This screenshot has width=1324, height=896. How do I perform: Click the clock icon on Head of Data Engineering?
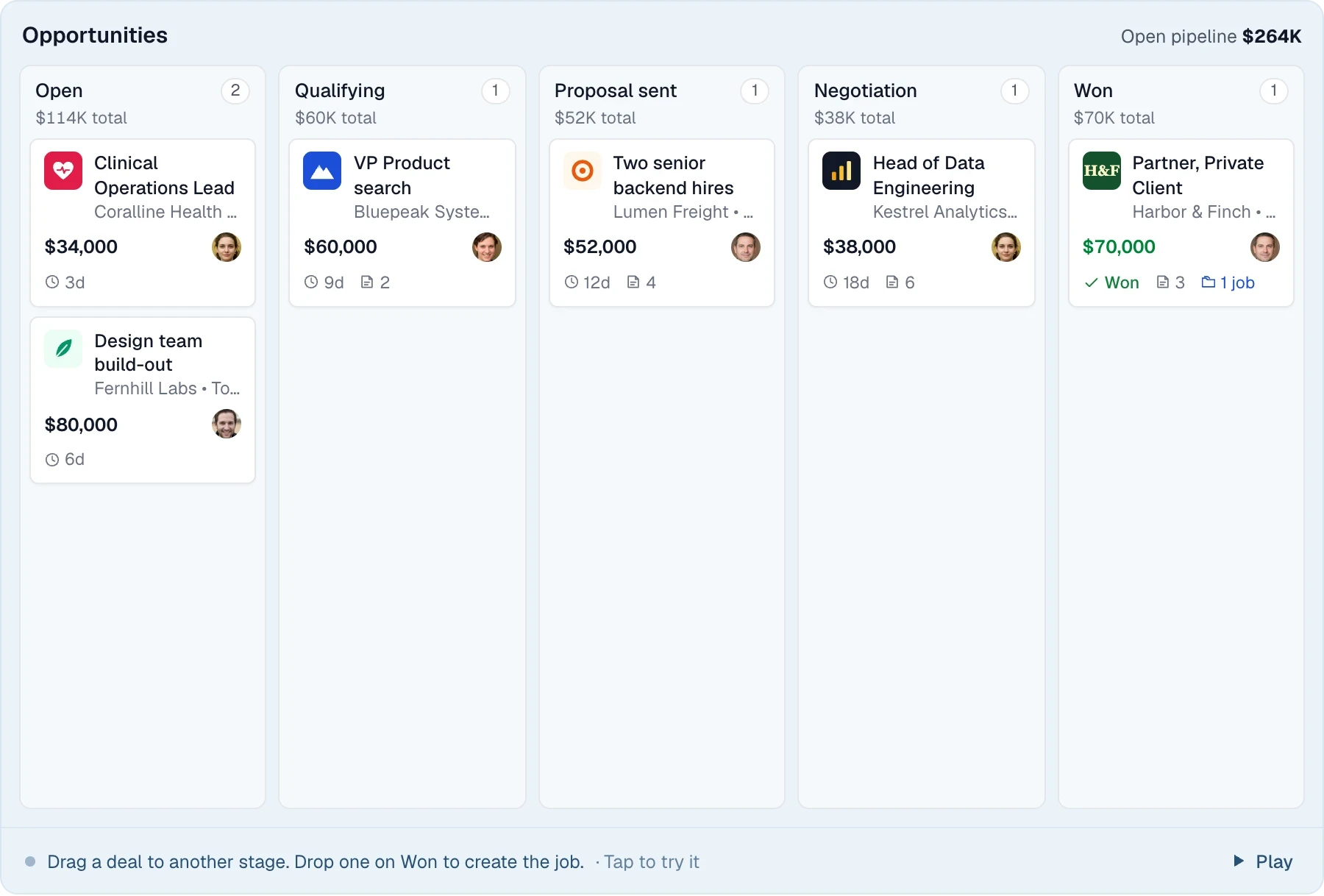pos(830,282)
